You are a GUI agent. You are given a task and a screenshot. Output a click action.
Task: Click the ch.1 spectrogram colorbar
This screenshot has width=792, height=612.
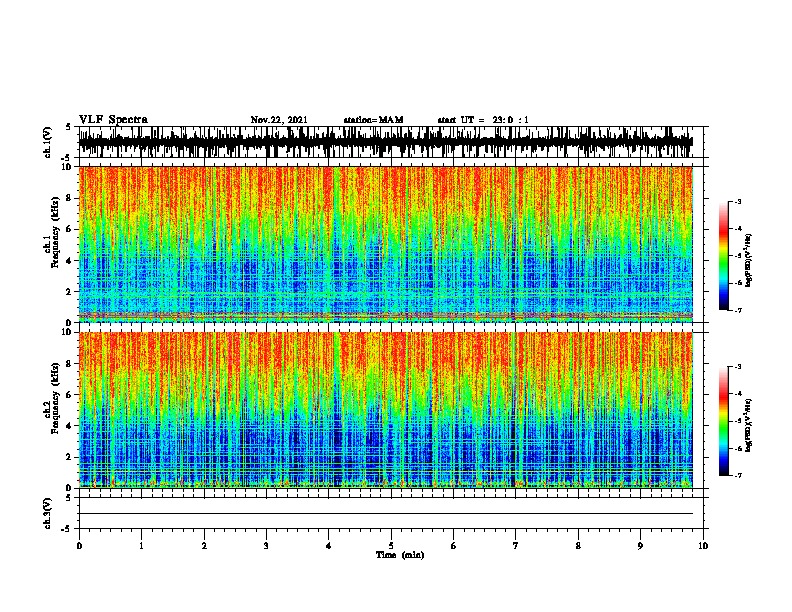click(724, 256)
